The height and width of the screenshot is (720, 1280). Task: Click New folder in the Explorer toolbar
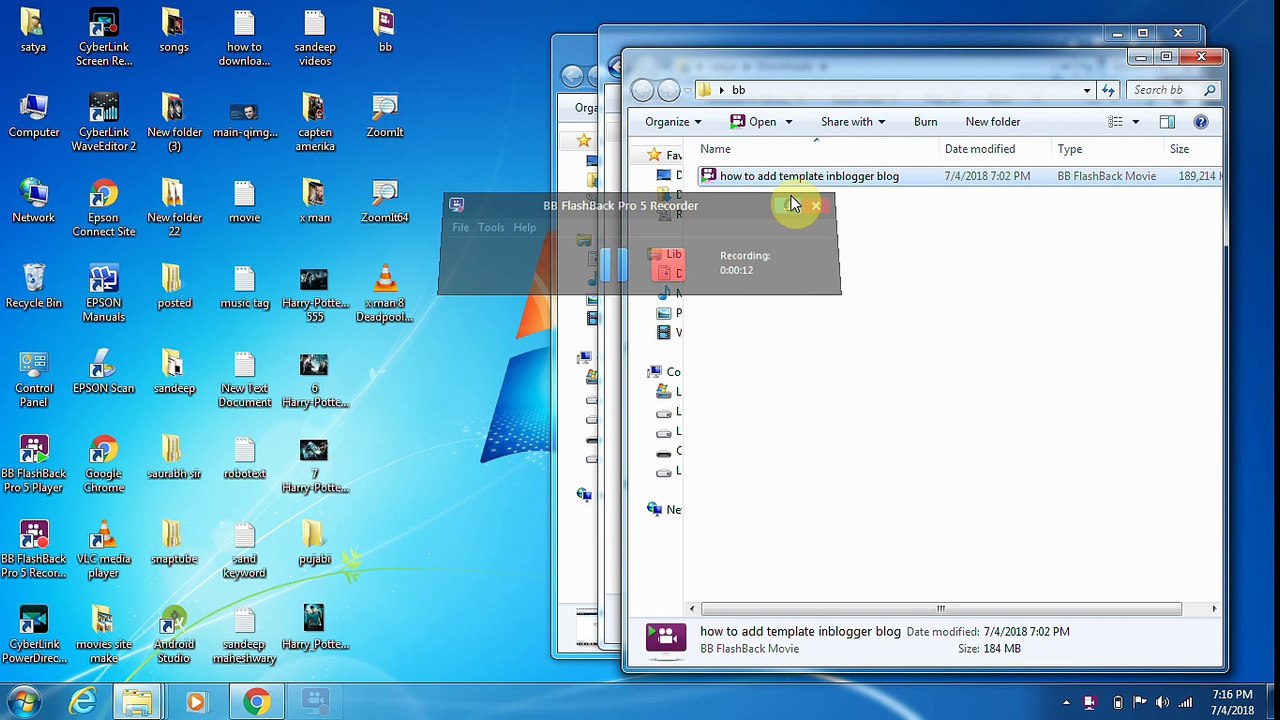tap(992, 122)
